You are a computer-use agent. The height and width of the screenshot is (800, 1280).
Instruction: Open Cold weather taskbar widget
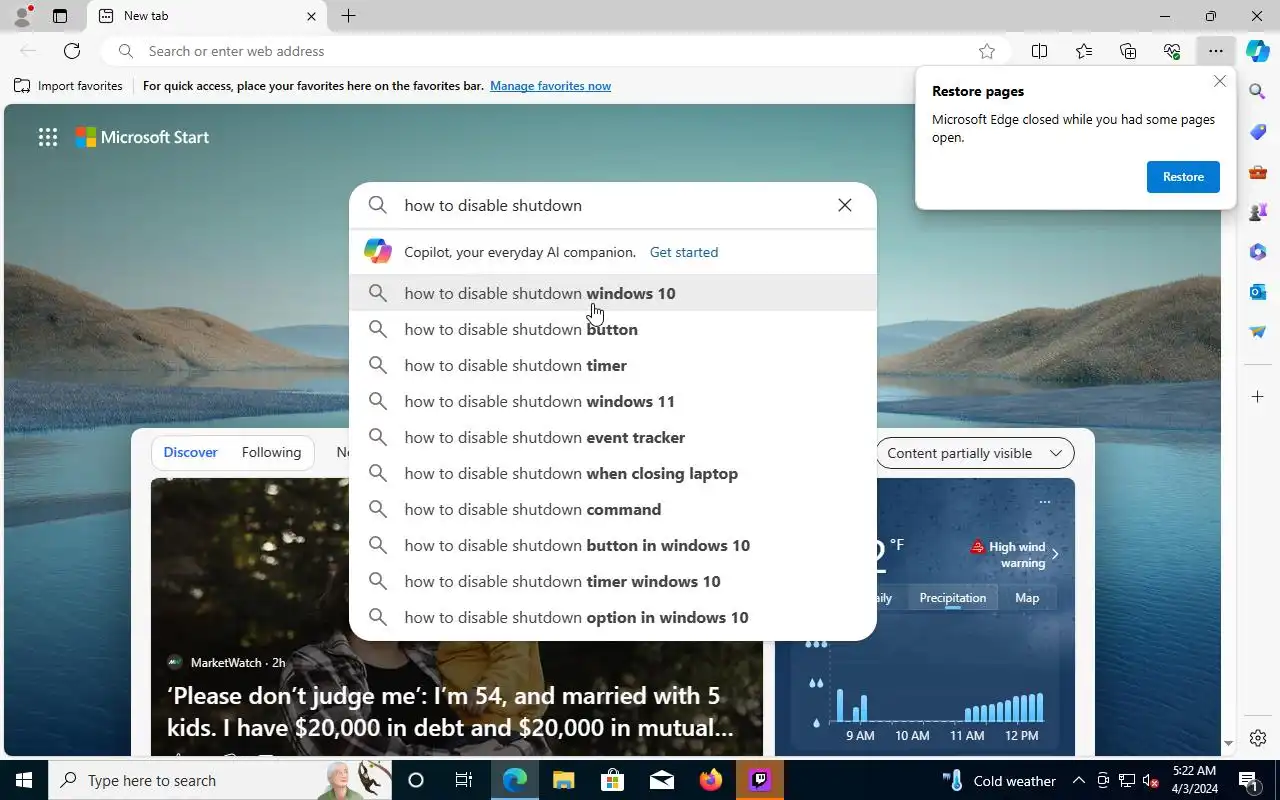pos(999,780)
